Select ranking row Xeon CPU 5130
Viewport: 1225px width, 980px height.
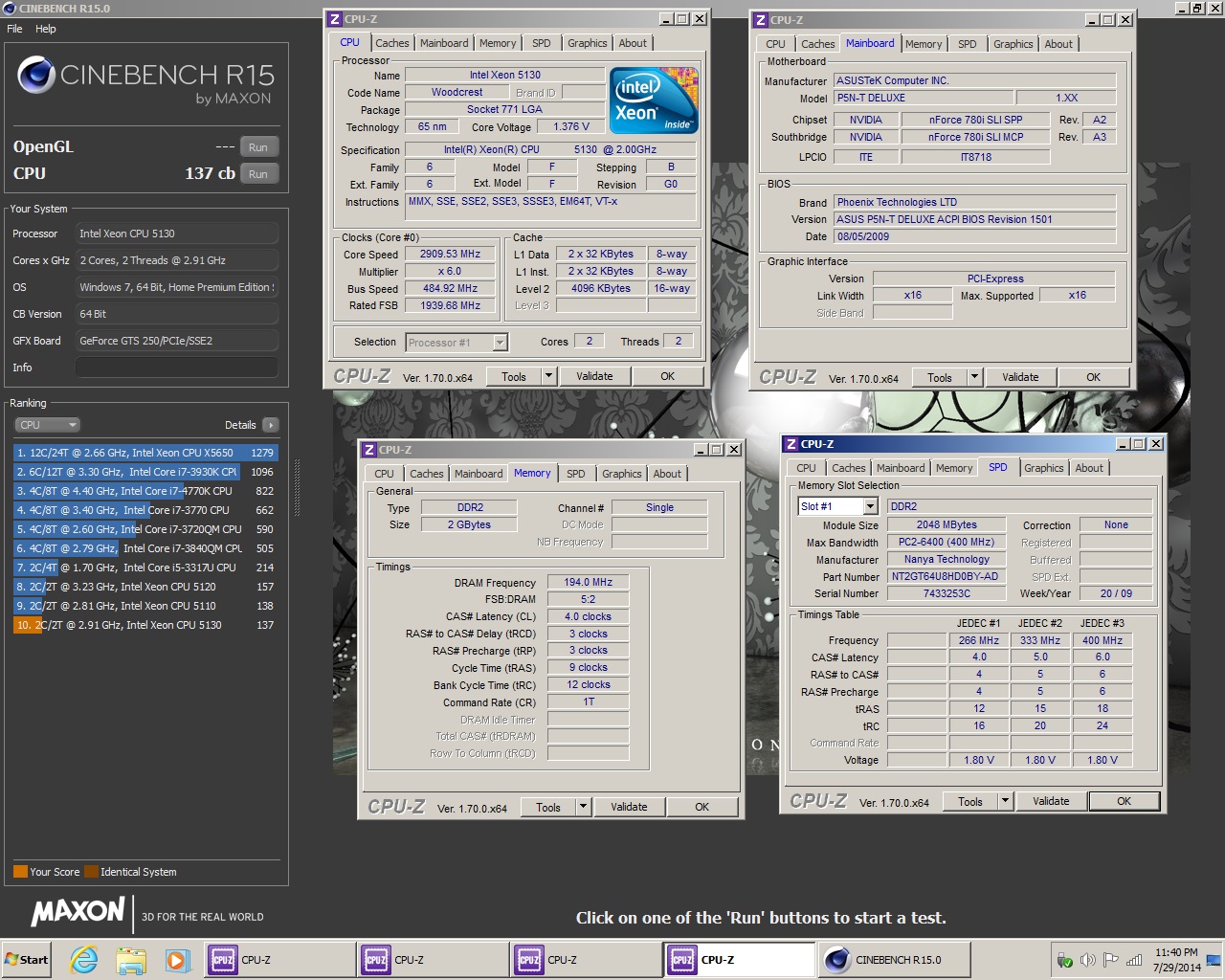[x=145, y=625]
